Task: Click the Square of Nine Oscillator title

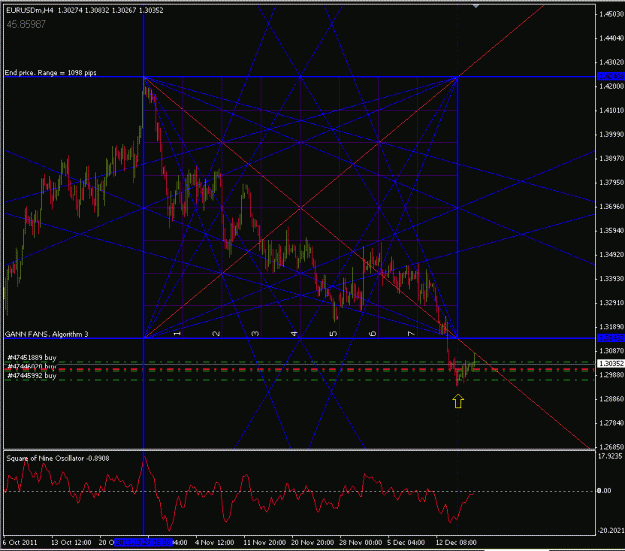Action: coord(58,459)
